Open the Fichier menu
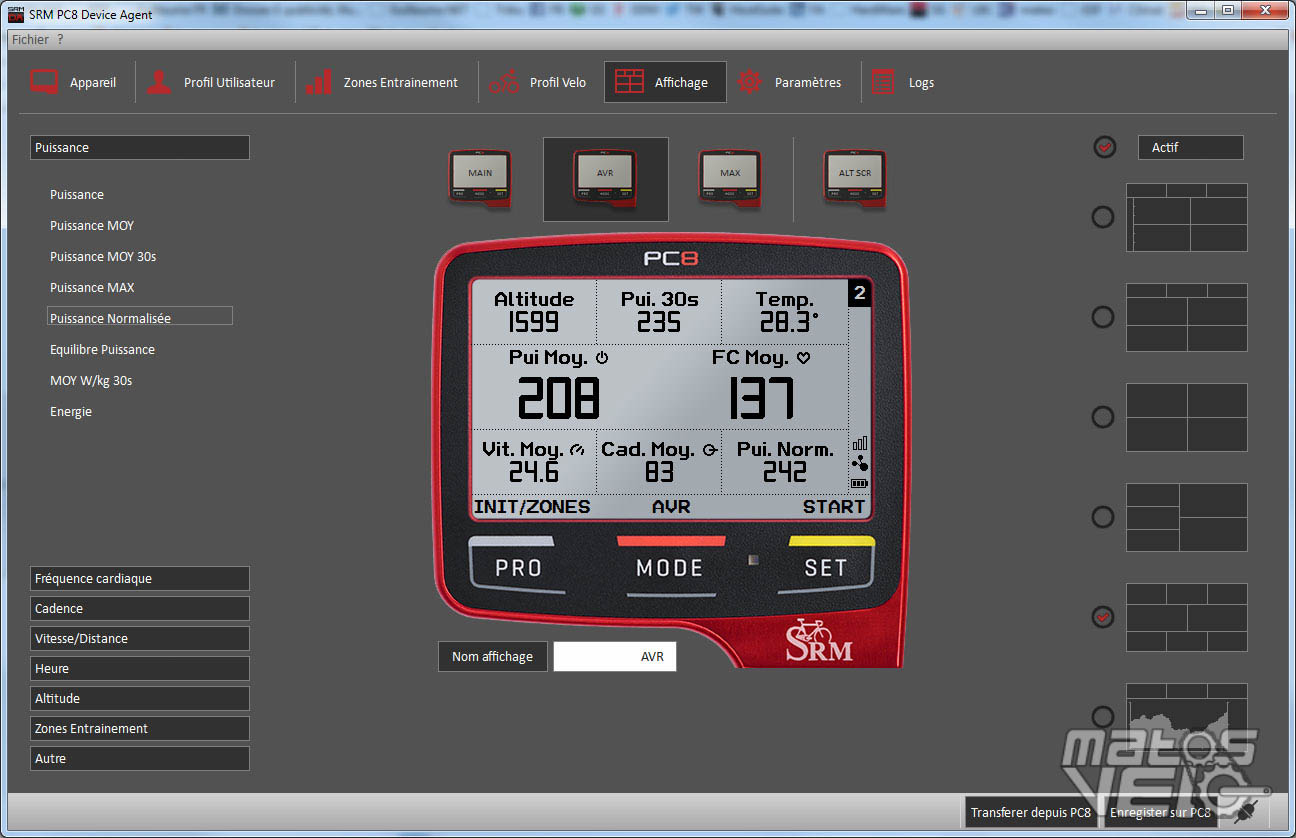Screen dimensions: 1296x838 click(30, 39)
